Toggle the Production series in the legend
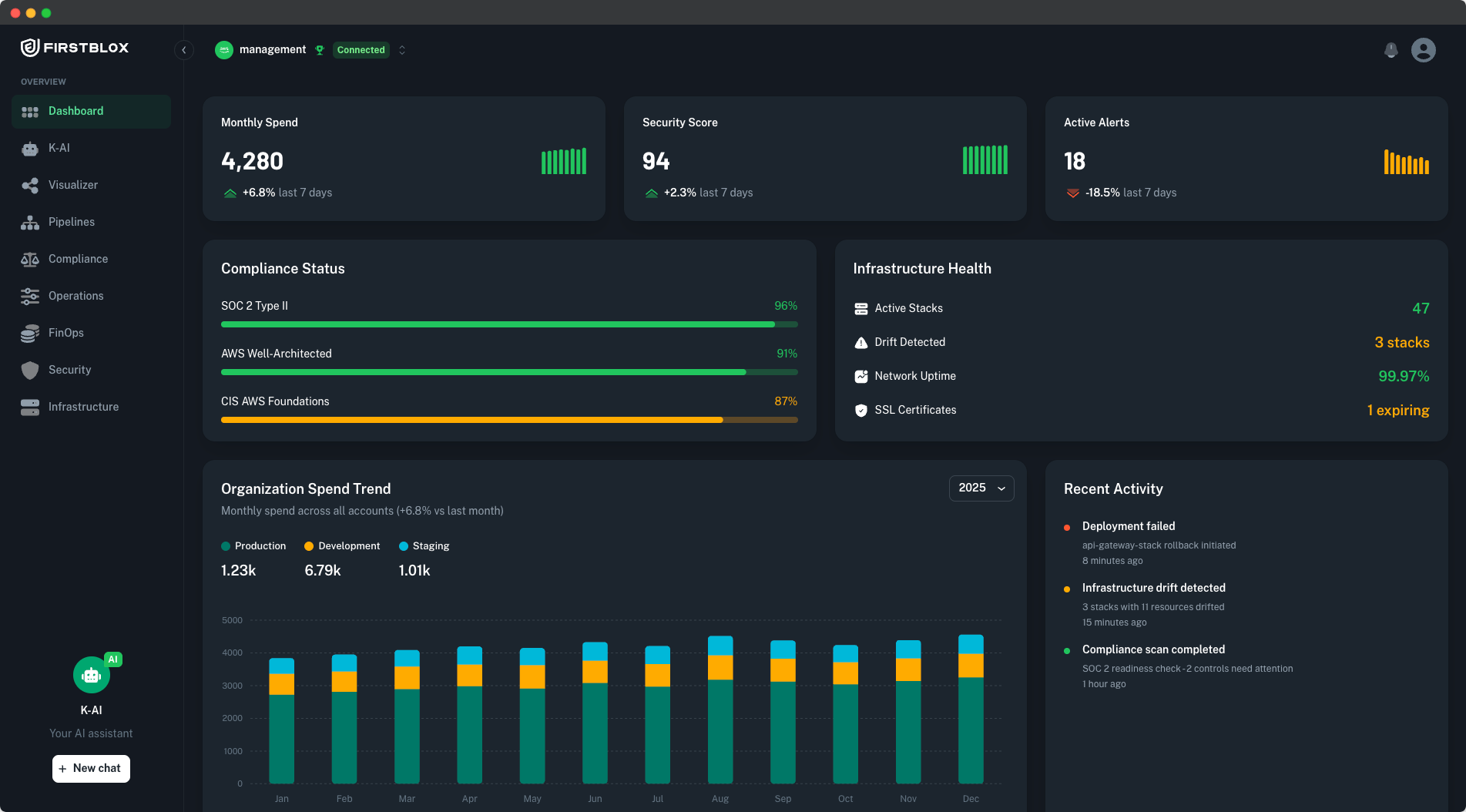Image resolution: width=1466 pixels, height=812 pixels. coord(253,545)
